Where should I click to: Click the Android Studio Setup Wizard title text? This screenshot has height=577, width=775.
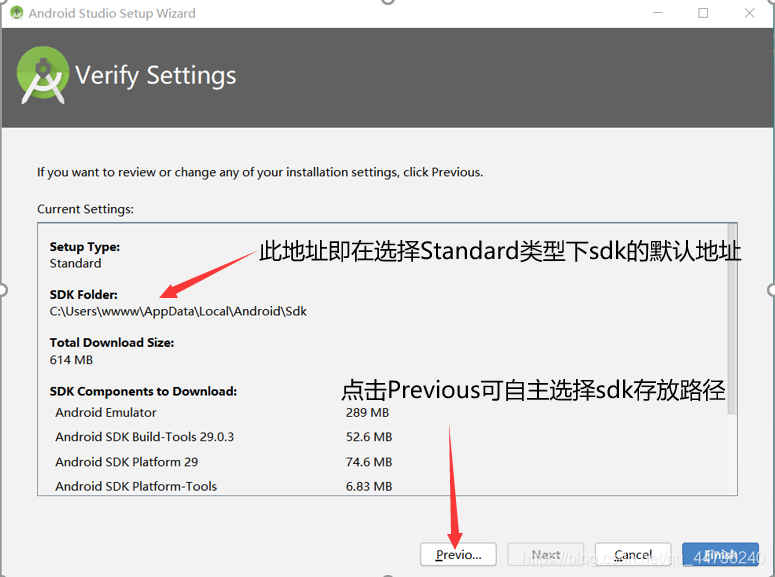click(x=112, y=13)
